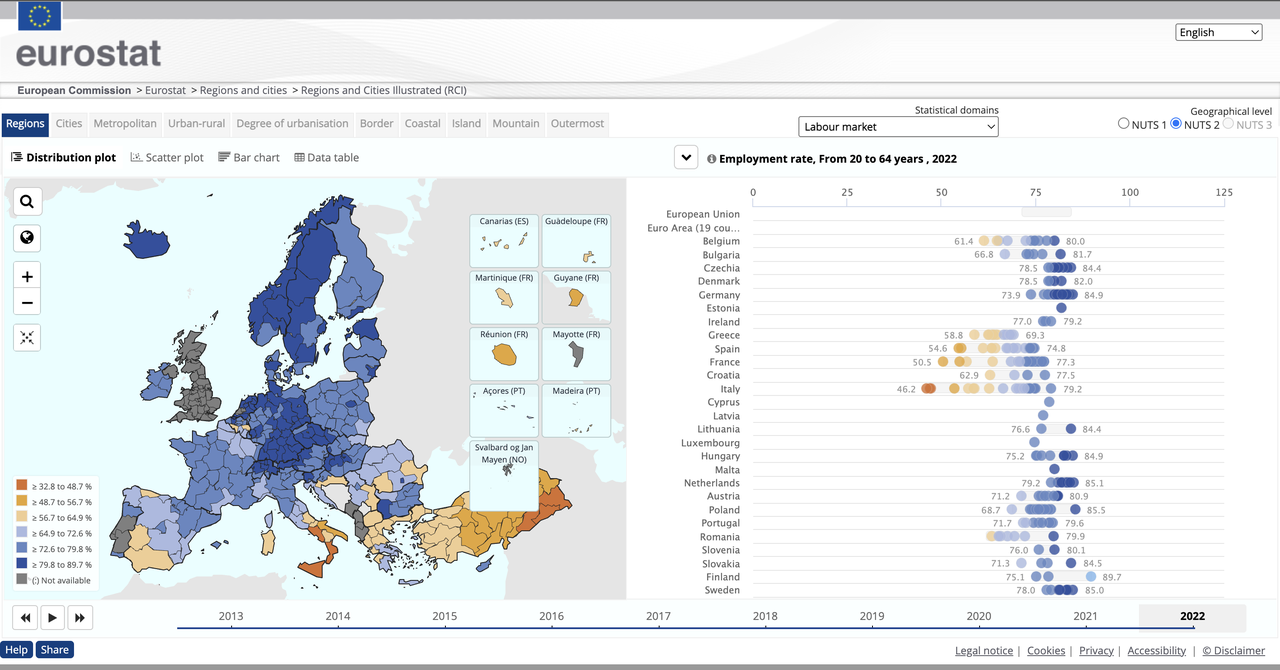Viewport: 1280px width, 670px height.
Task: Select year 2013 on the timeline
Action: (231, 617)
